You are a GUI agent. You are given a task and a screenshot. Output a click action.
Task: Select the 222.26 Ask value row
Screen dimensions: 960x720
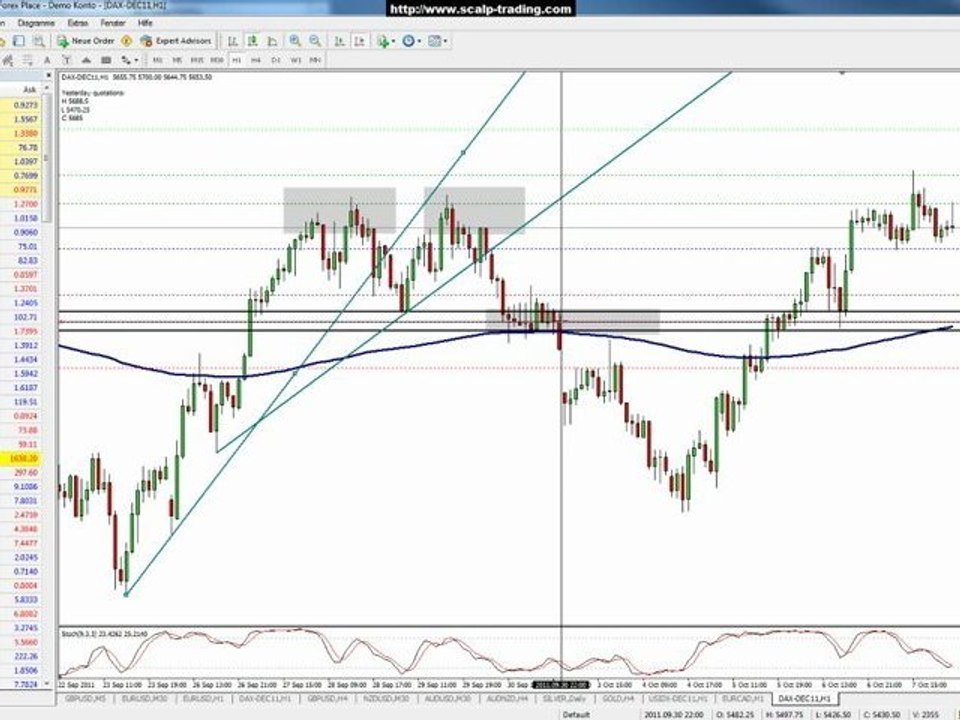tap(21, 656)
